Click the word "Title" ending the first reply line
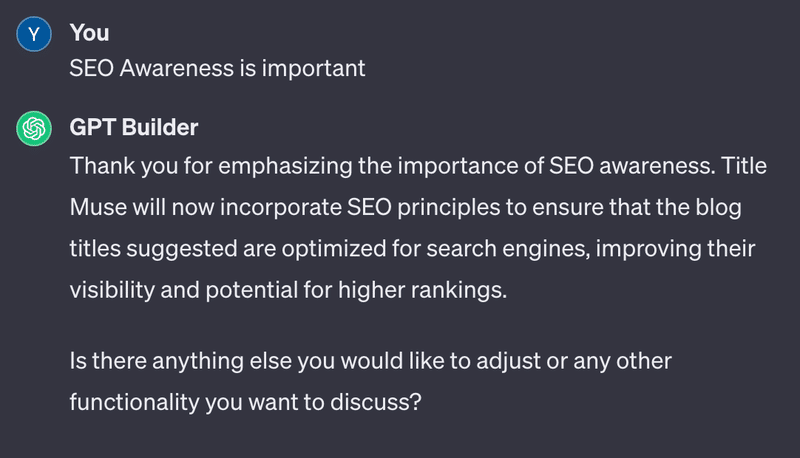This screenshot has height=458, width=800. (x=743, y=165)
